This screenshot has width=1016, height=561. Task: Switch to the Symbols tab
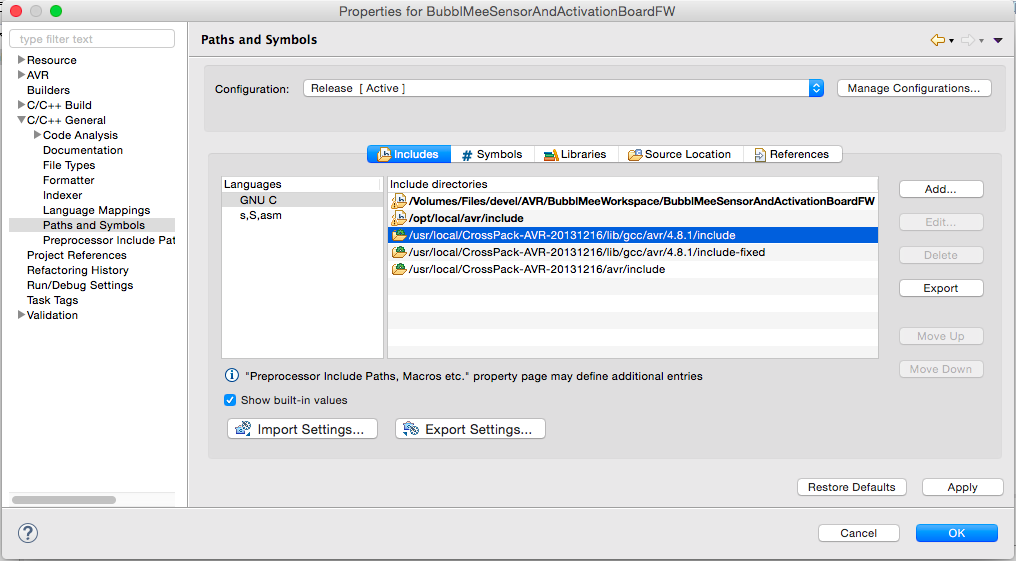tap(491, 154)
